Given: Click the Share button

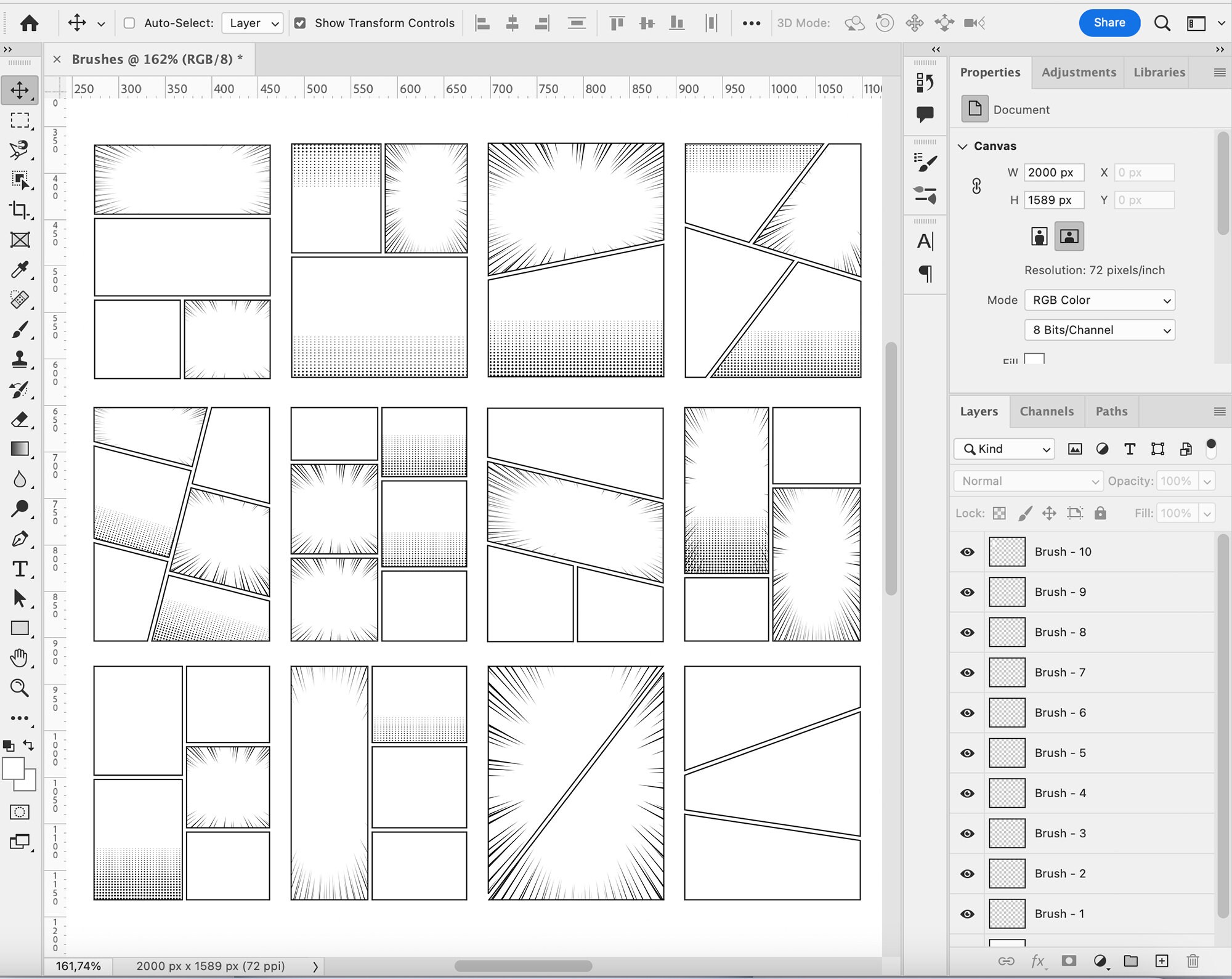Looking at the screenshot, I should (1109, 23).
